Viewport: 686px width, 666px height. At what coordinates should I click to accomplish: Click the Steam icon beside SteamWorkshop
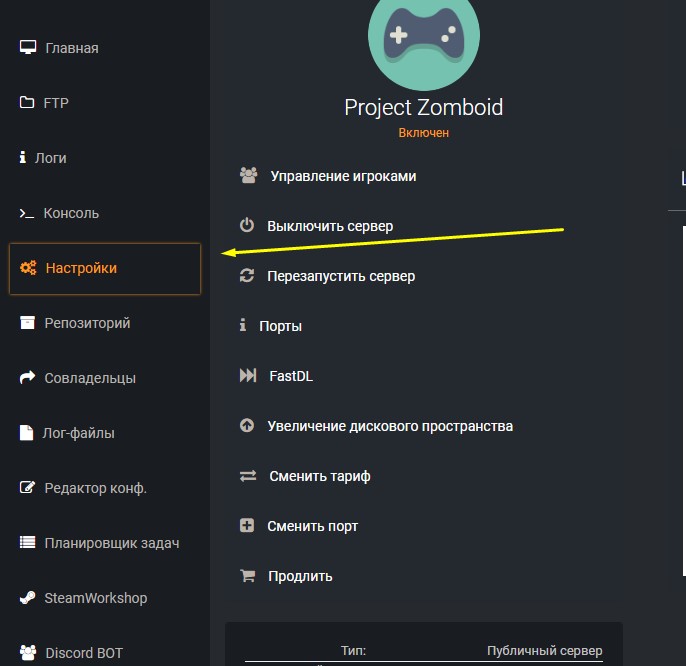coord(27,598)
